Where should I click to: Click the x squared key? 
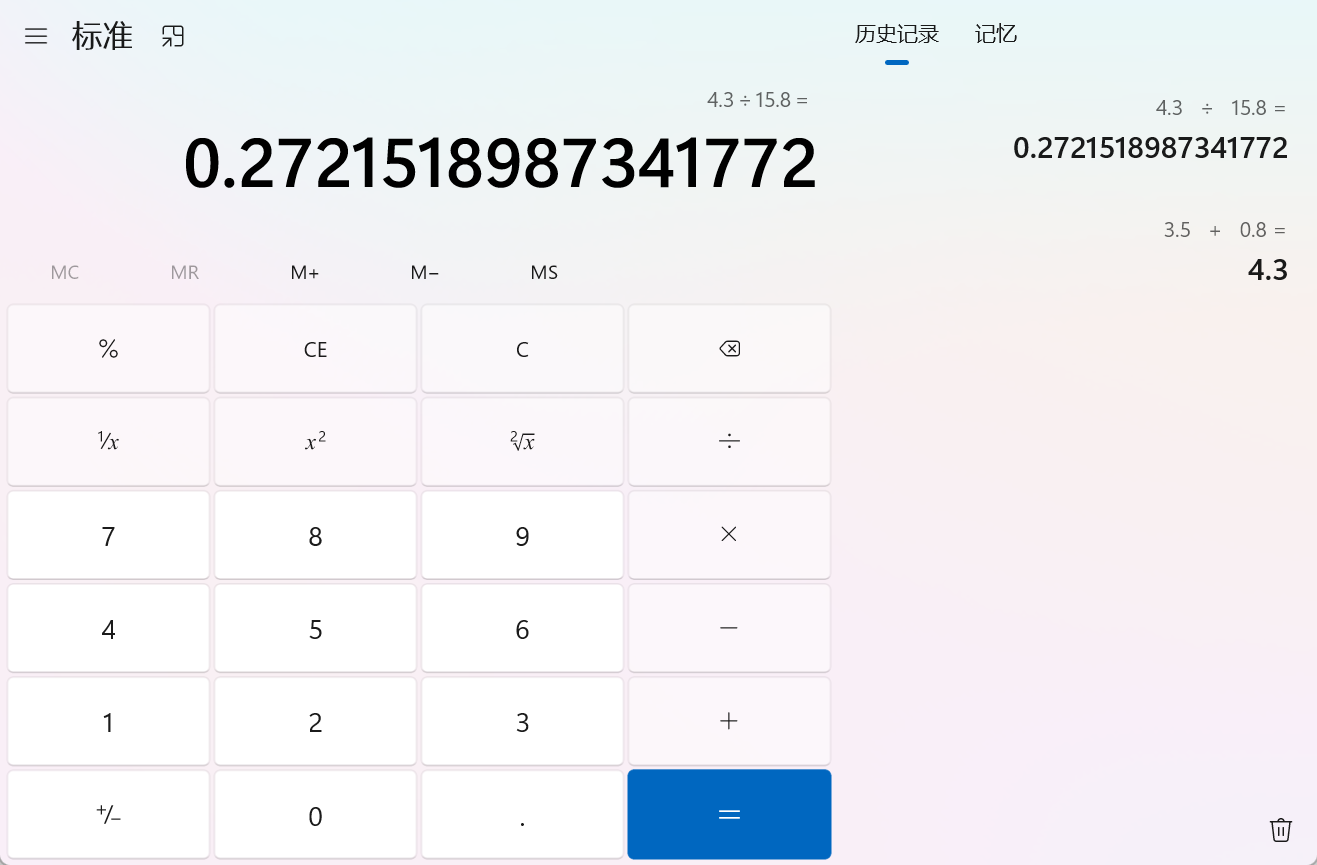tap(315, 442)
